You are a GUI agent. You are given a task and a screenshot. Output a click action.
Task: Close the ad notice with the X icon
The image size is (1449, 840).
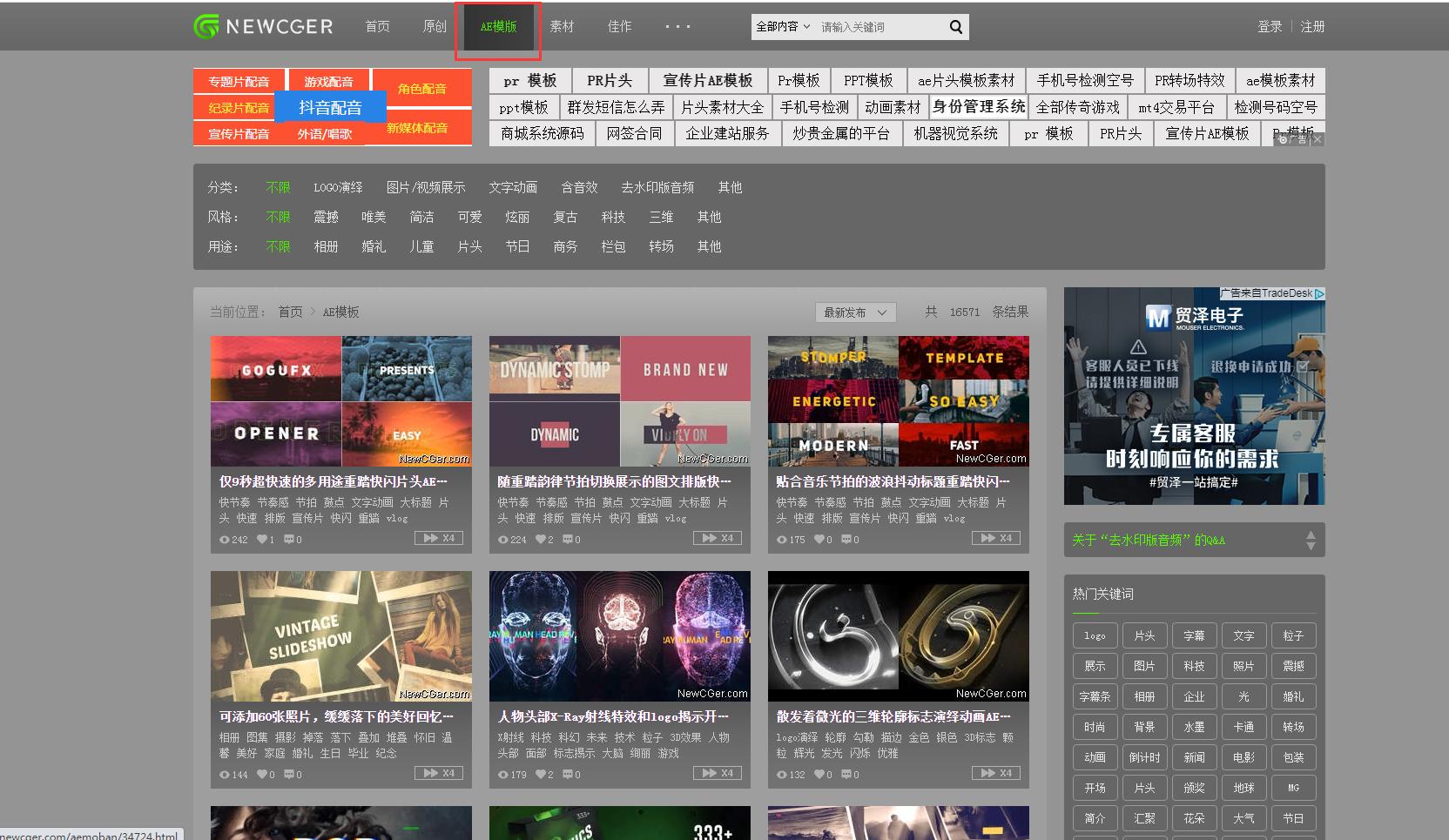(1318, 138)
